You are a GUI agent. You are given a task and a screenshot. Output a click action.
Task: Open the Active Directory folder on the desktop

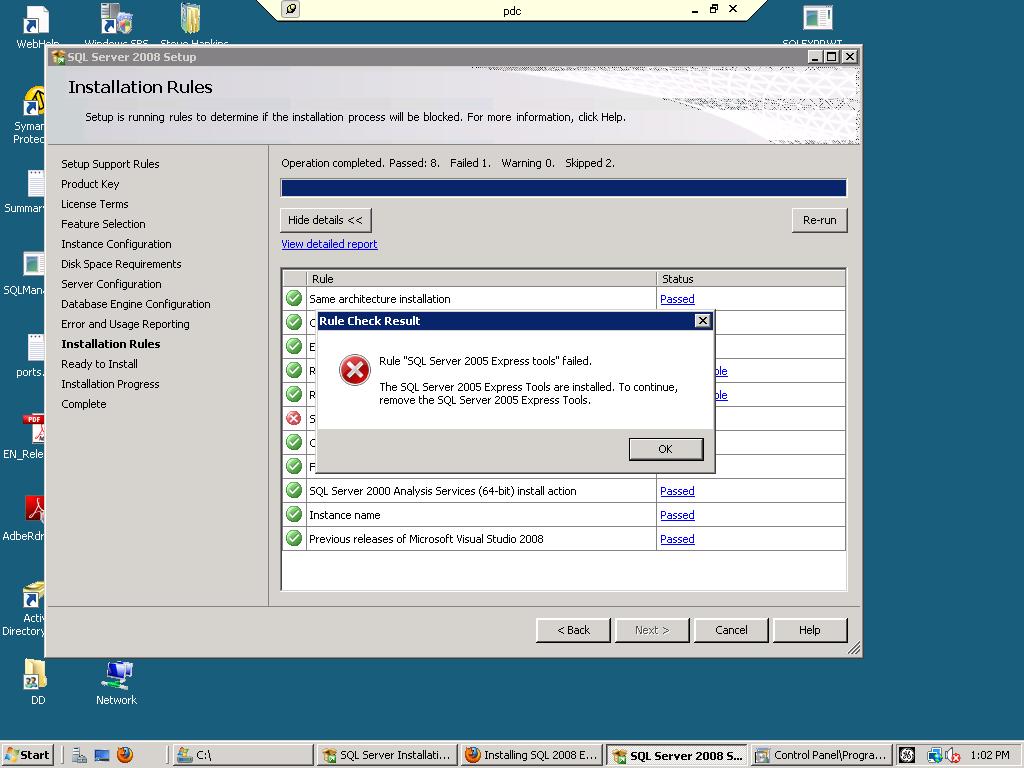[30, 595]
